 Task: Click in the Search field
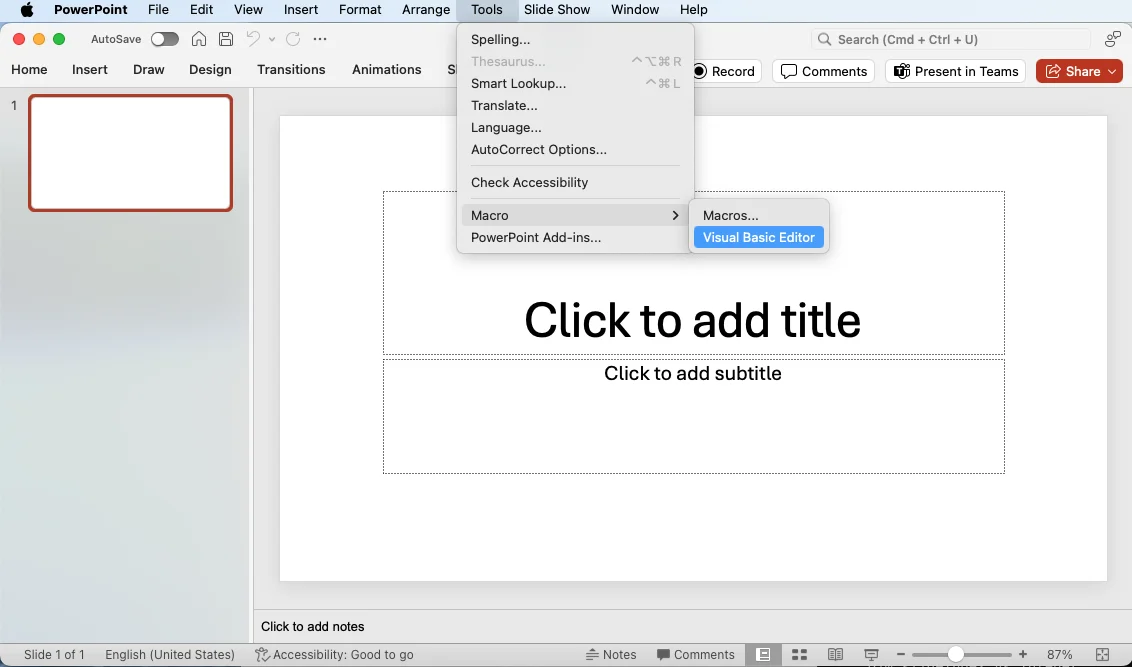click(x=950, y=39)
